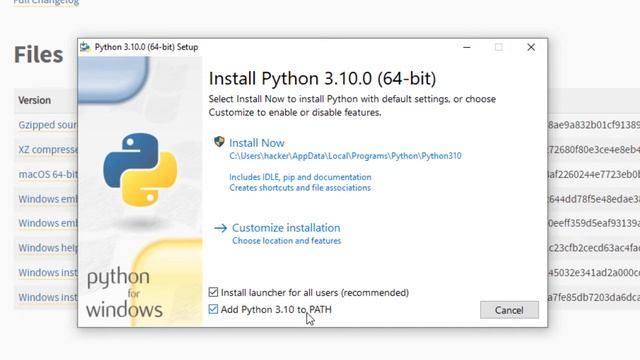Click the Install Now shield icon
Screen dimensions: 640x360
coord(219,142)
